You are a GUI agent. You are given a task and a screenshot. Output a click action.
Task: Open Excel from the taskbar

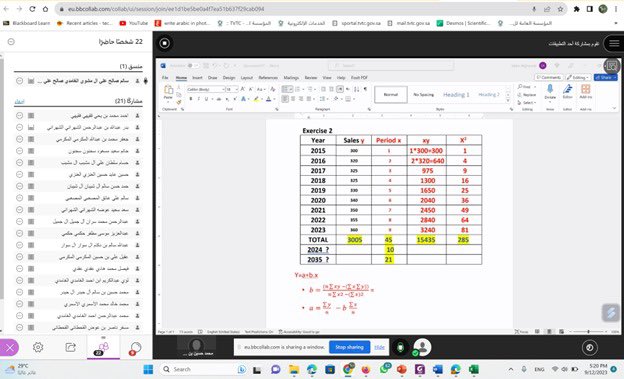[474, 369]
